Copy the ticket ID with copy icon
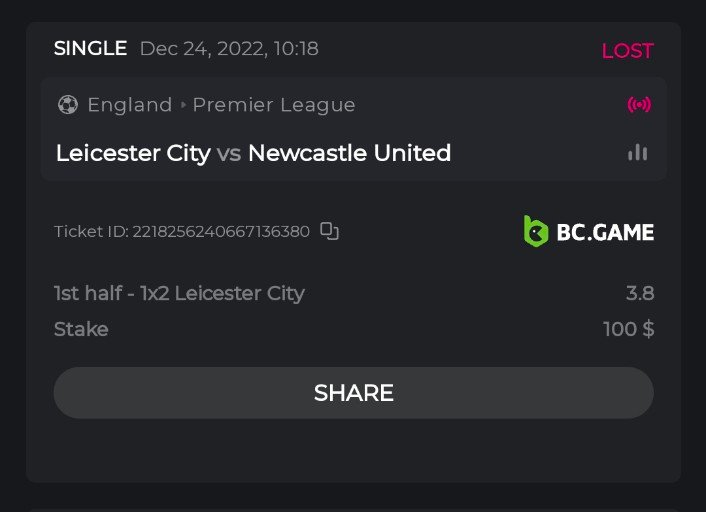Viewport: 706px width, 512px height. (330, 231)
